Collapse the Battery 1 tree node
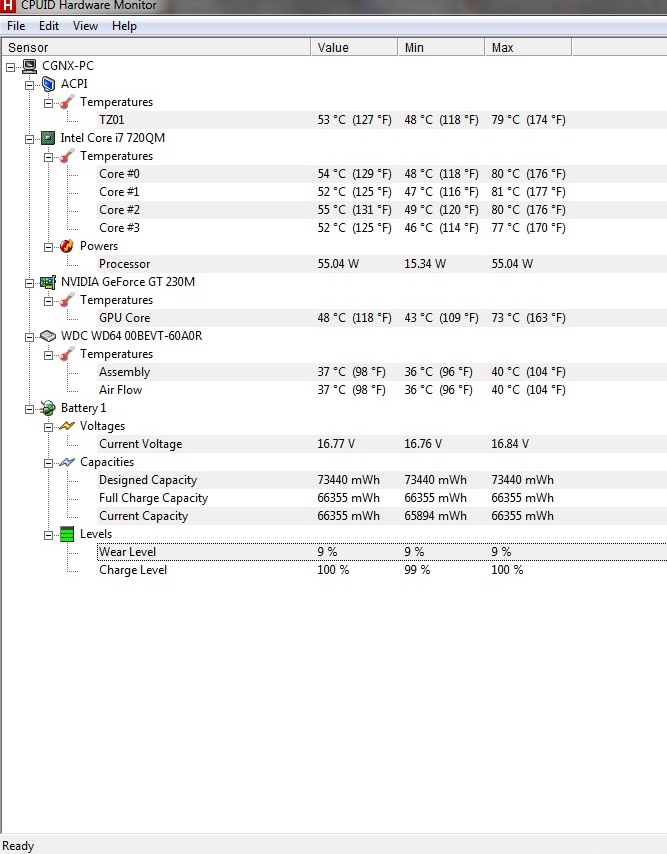The width and height of the screenshot is (667, 854). [x=29, y=408]
